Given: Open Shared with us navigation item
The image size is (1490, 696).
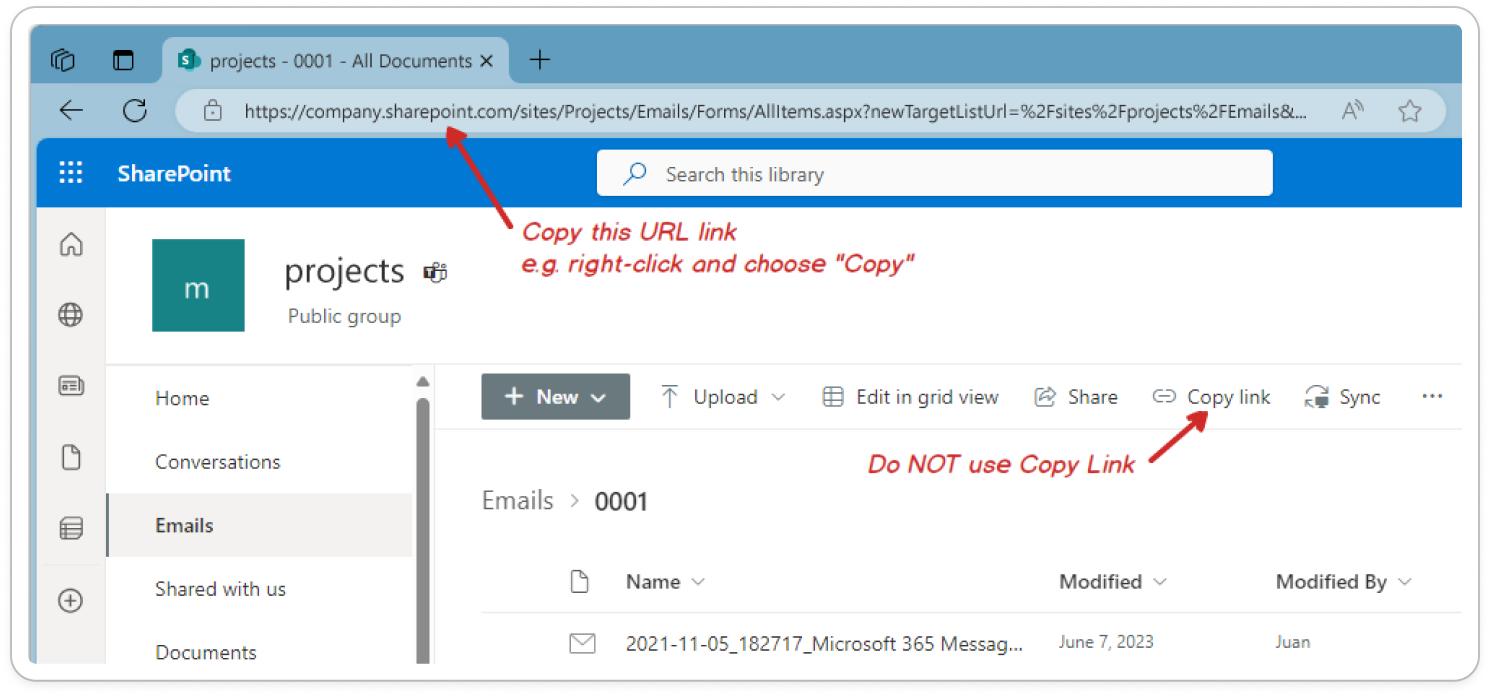Looking at the screenshot, I should 220,589.
